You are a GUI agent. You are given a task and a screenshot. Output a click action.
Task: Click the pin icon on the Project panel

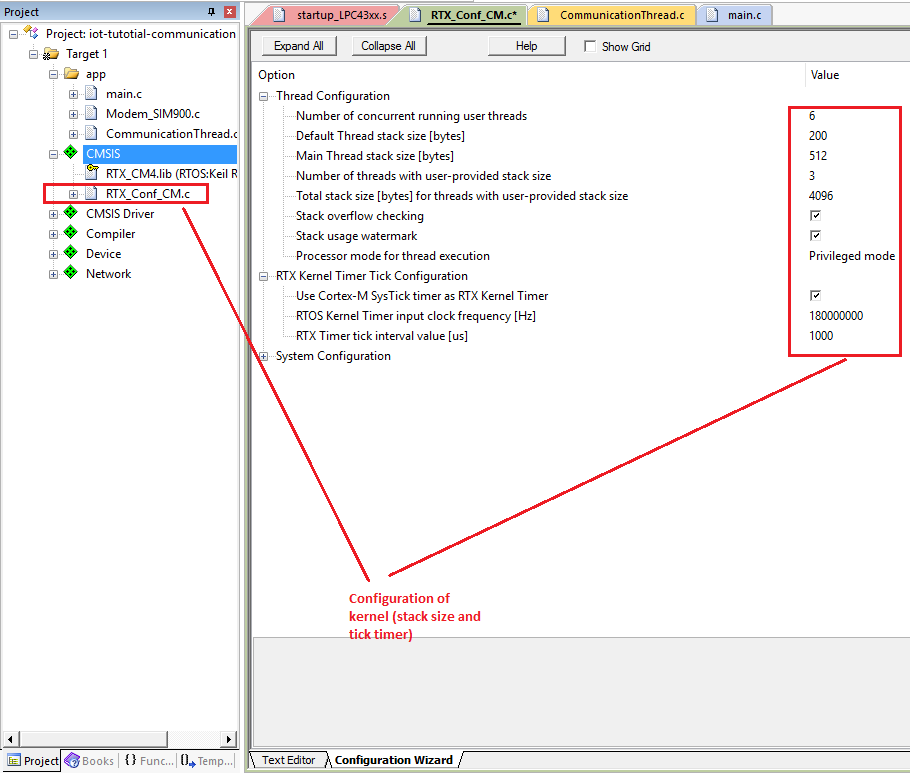[x=211, y=12]
